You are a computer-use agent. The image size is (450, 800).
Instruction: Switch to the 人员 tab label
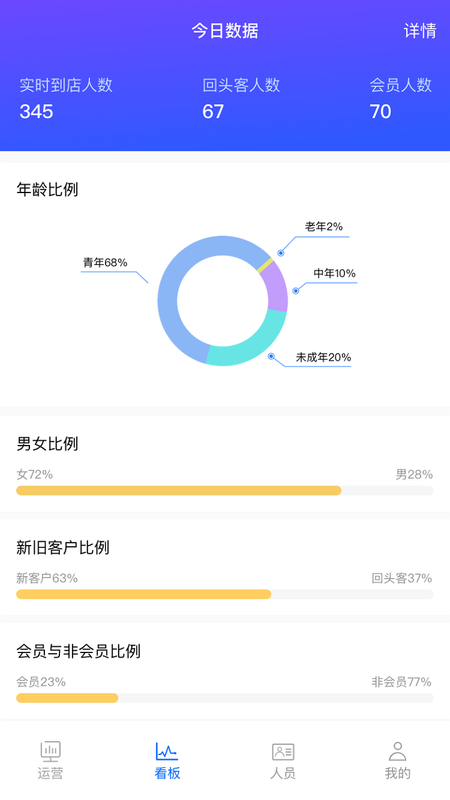coord(283,773)
